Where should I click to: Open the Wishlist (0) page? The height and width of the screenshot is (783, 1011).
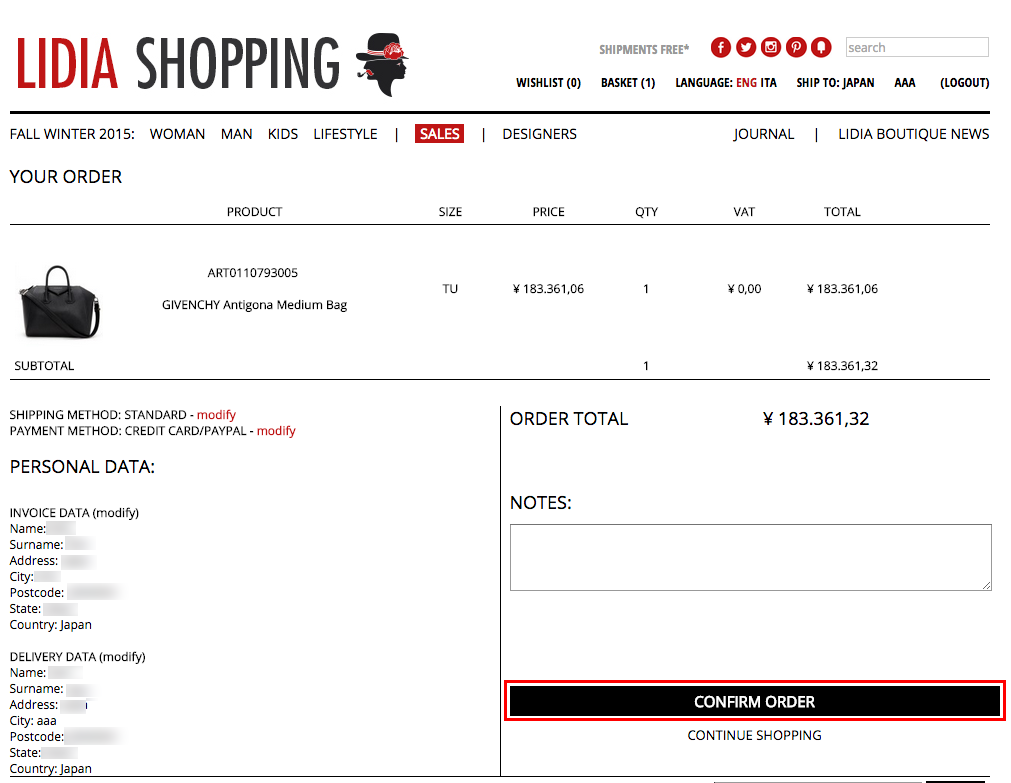tap(548, 83)
